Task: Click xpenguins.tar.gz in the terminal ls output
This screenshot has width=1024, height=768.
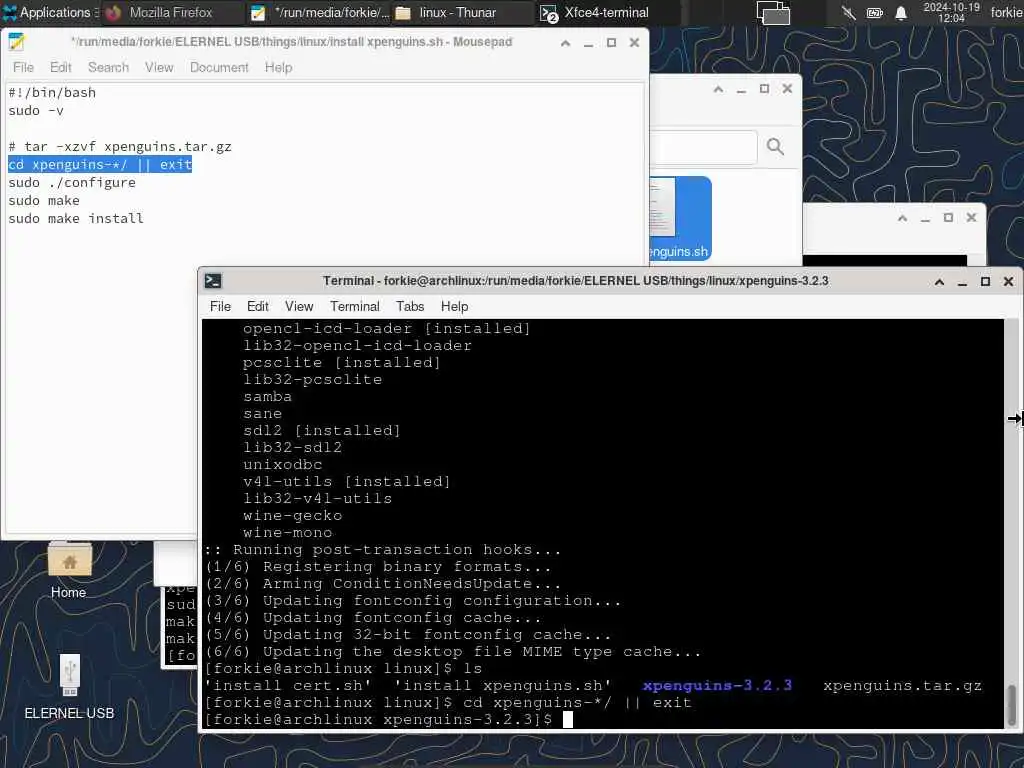Action: (x=903, y=686)
